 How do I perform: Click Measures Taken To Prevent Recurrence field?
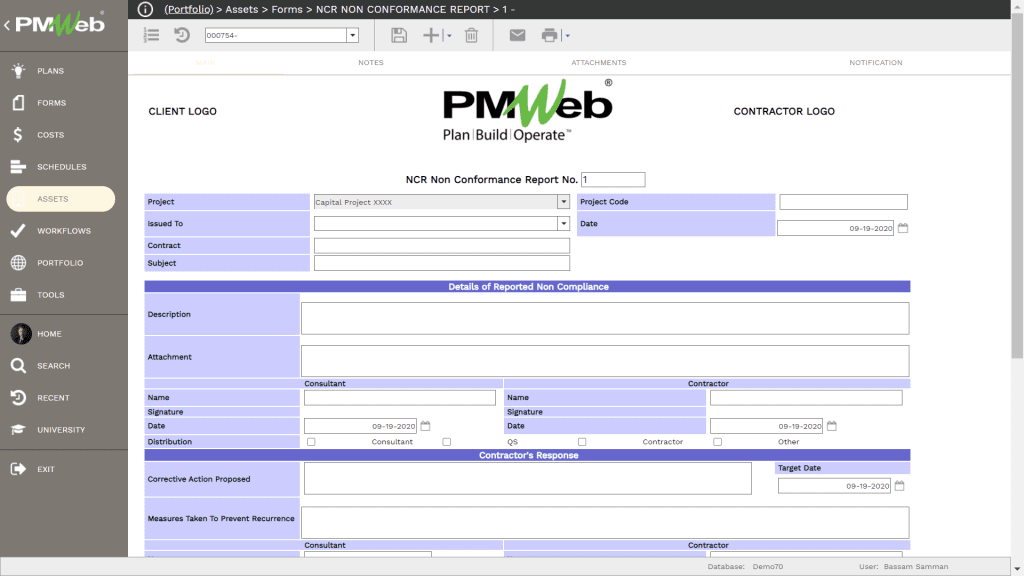(605, 522)
